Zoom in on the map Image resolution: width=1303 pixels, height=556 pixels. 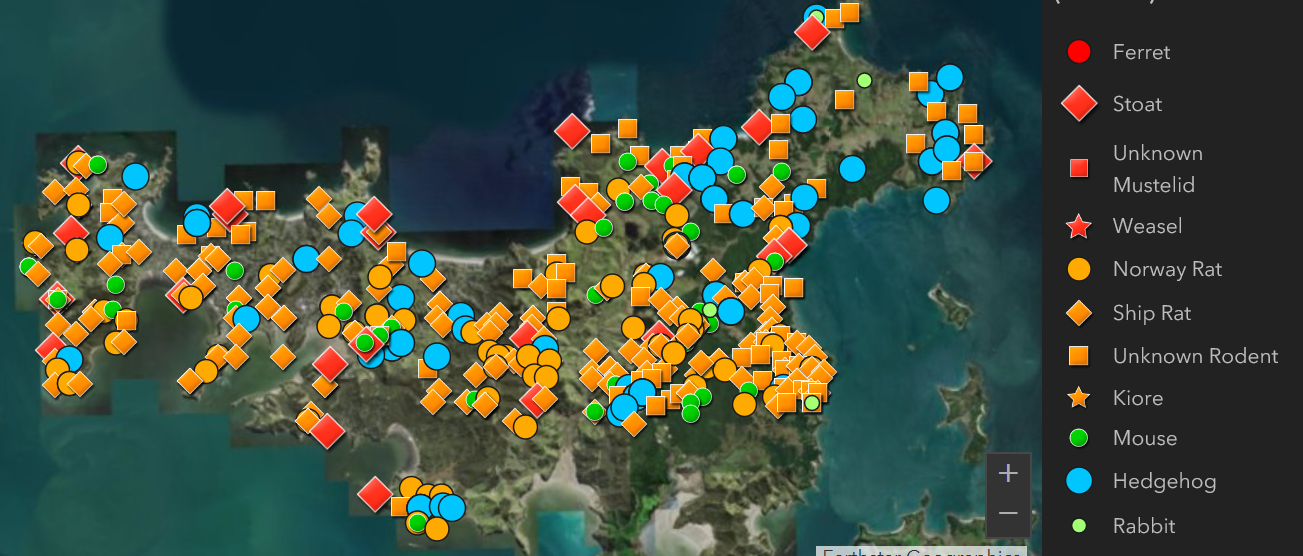(1008, 473)
